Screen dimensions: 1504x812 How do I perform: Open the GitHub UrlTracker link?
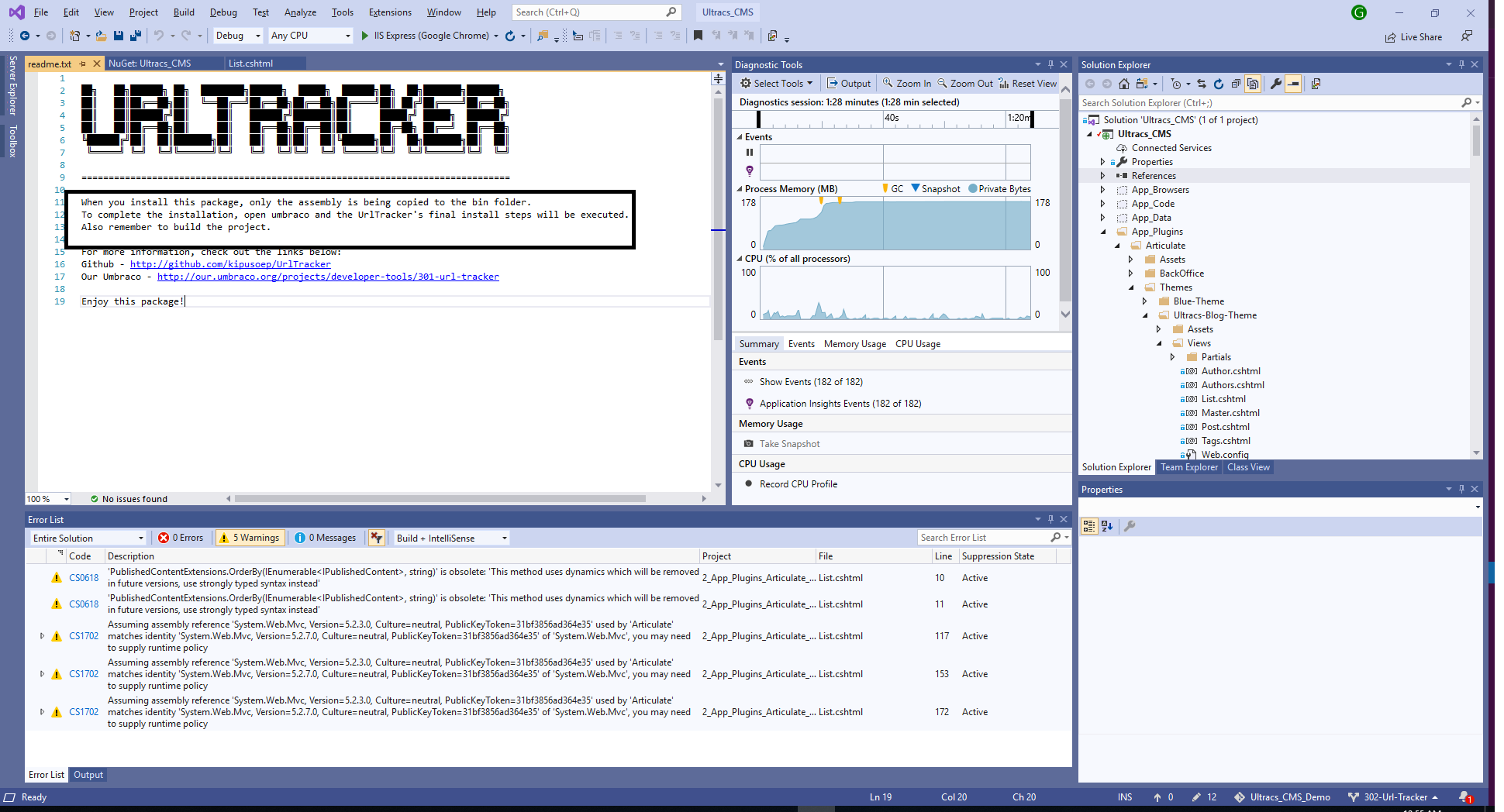pos(230,264)
